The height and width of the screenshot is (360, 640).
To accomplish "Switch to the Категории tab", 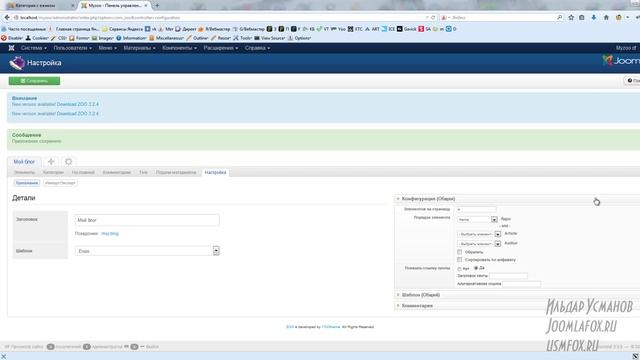I will (53, 172).
